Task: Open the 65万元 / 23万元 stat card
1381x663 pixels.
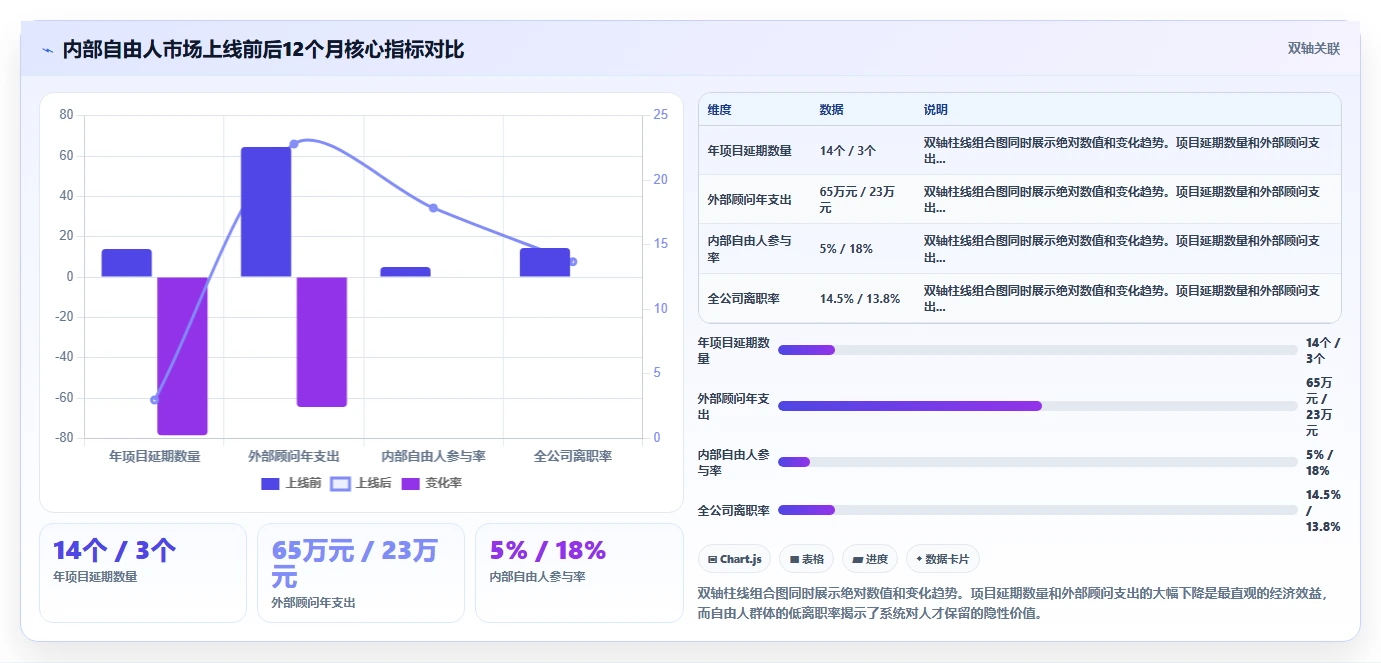Action: 360,572
